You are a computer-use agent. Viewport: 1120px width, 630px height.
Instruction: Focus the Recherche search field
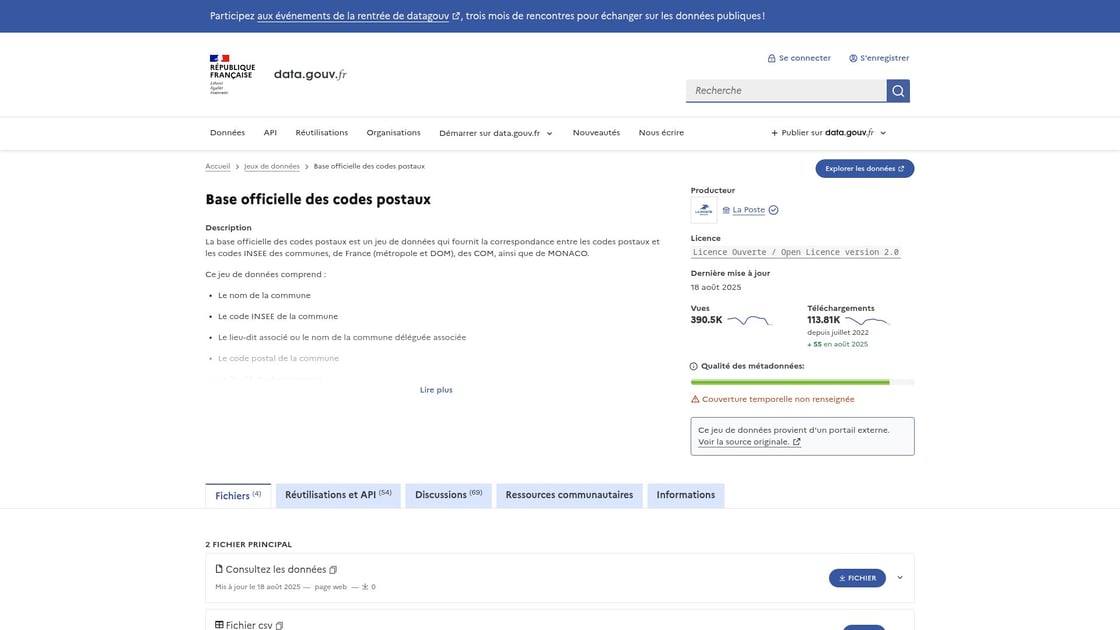click(x=786, y=91)
